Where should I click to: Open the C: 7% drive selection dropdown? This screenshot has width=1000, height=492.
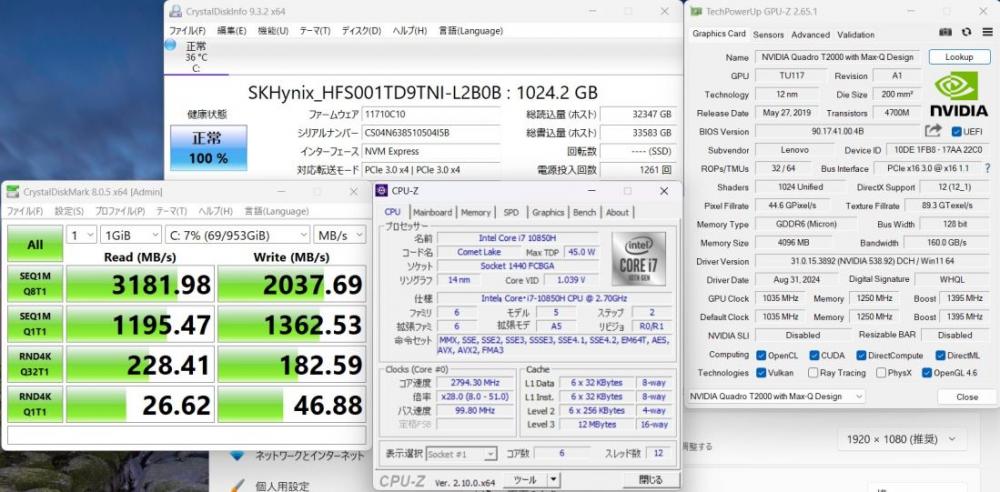pos(237,235)
